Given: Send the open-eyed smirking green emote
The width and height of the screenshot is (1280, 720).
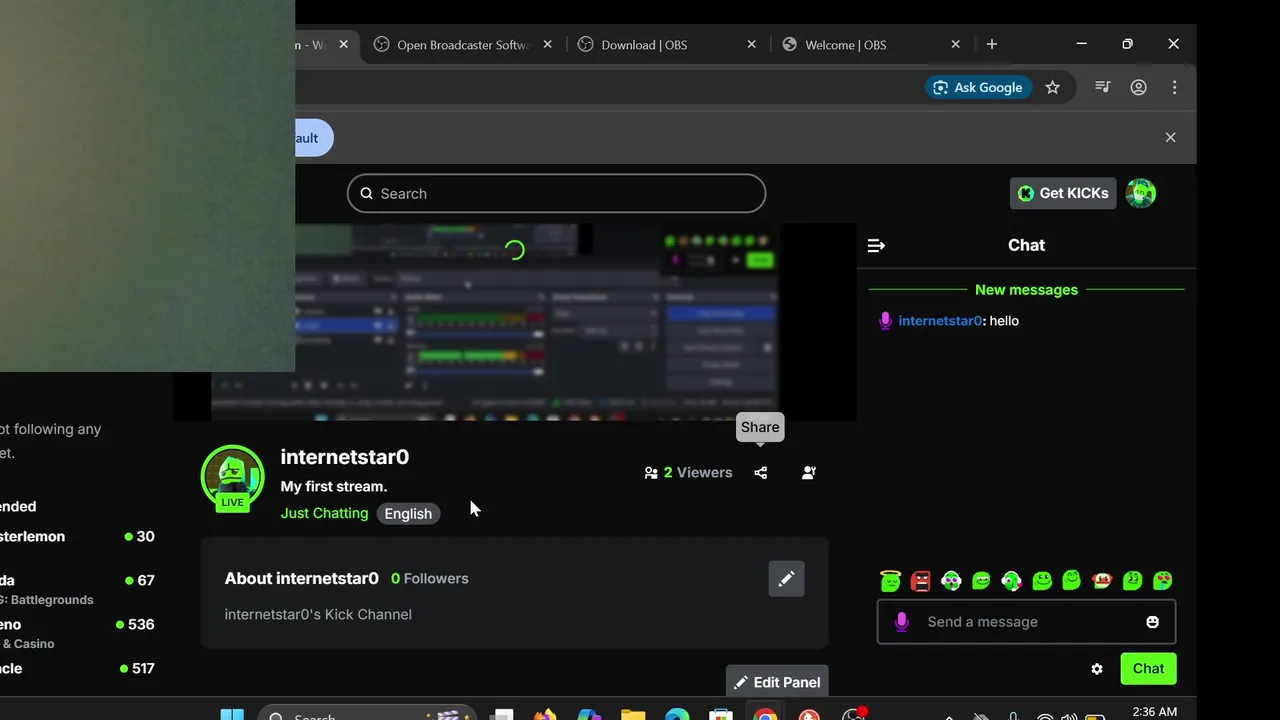Looking at the screenshot, I should pyautogui.click(x=1132, y=580).
